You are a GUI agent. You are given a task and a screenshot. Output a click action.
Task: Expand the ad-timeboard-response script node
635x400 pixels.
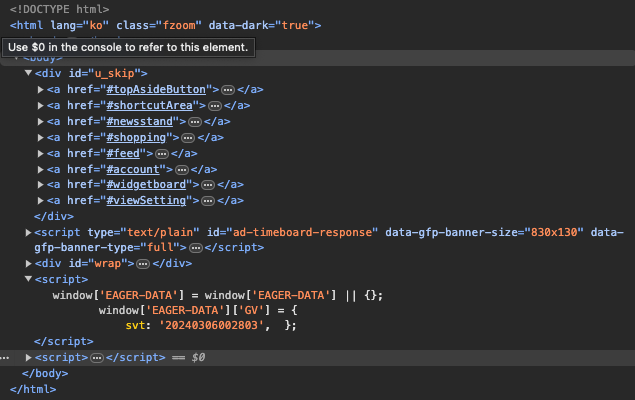[x=28, y=232]
